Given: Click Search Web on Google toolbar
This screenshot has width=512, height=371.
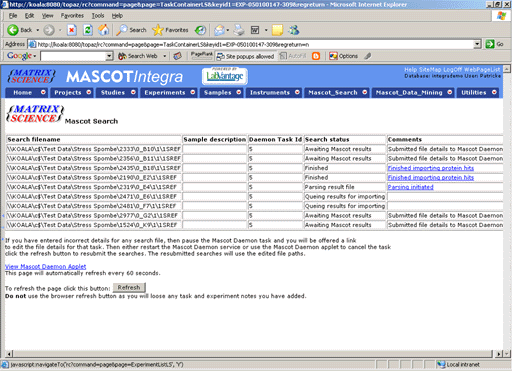Looking at the screenshot, I should pos(138,56).
